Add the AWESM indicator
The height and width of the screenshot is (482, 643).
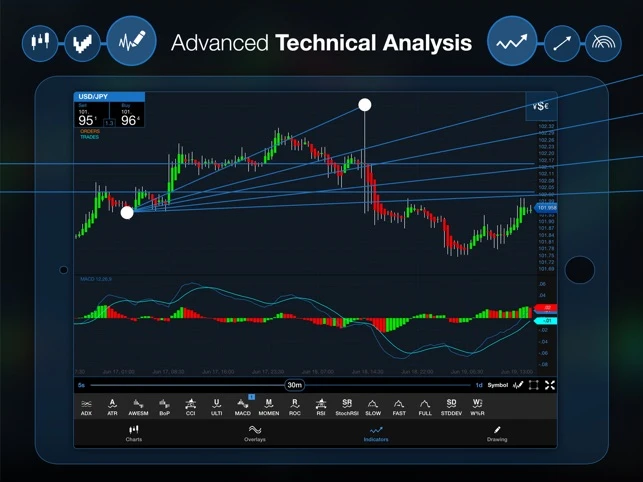(x=138, y=407)
